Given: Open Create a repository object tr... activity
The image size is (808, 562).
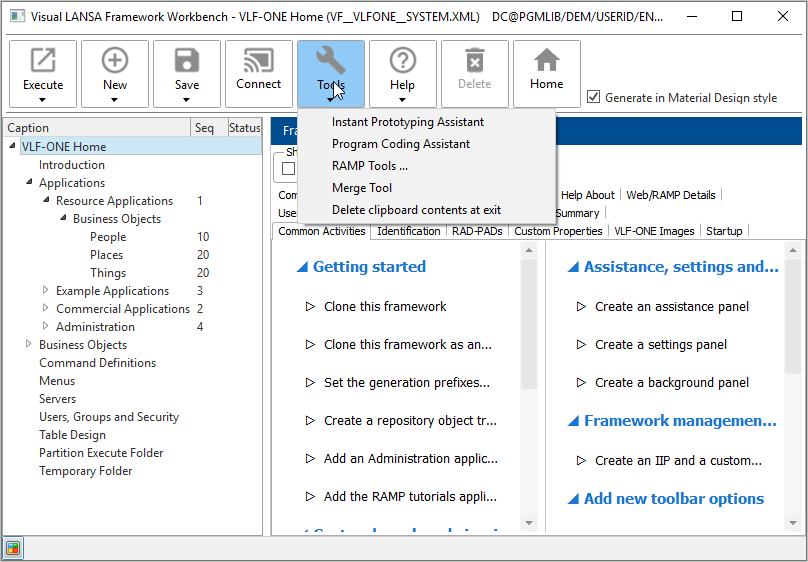Looking at the screenshot, I should [410, 421].
